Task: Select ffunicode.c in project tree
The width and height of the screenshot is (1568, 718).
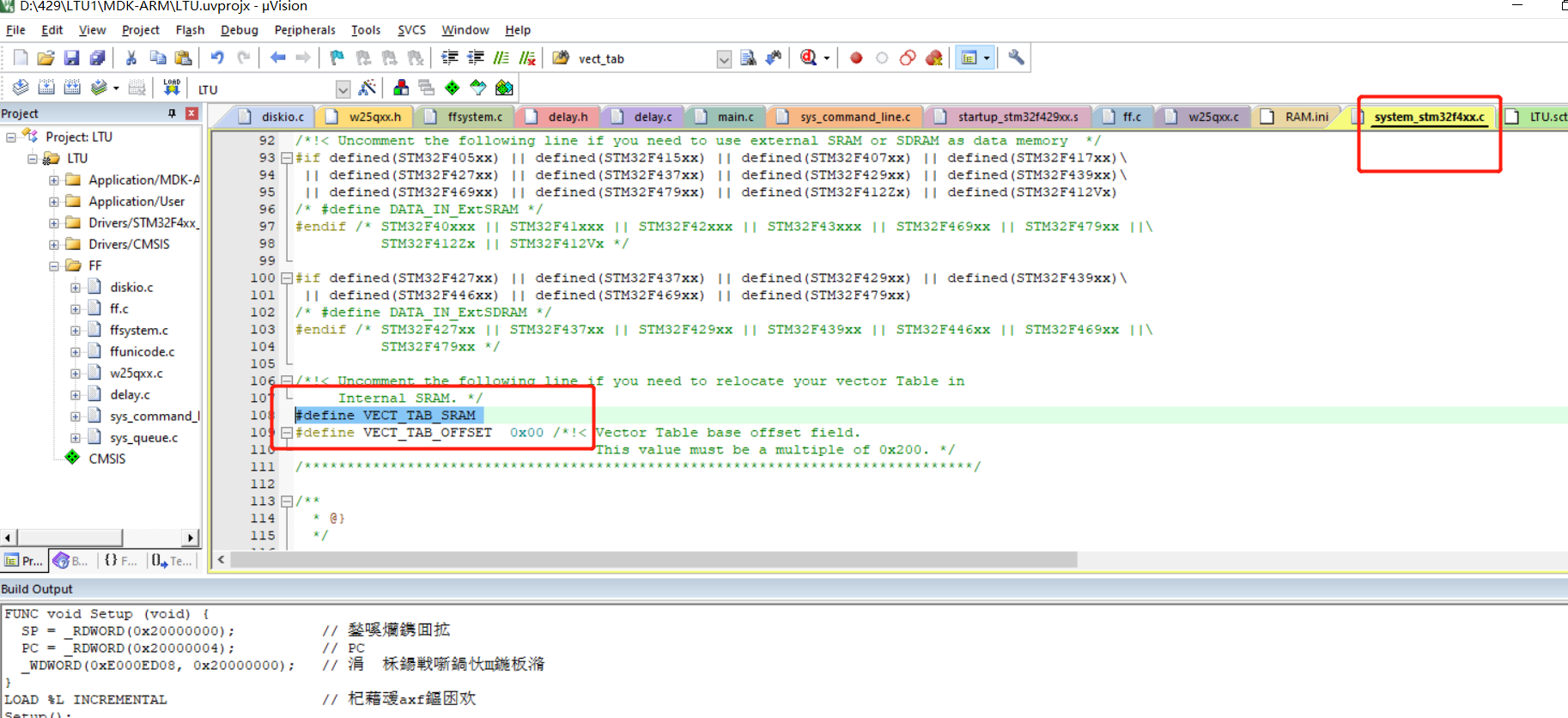Action: point(142,351)
